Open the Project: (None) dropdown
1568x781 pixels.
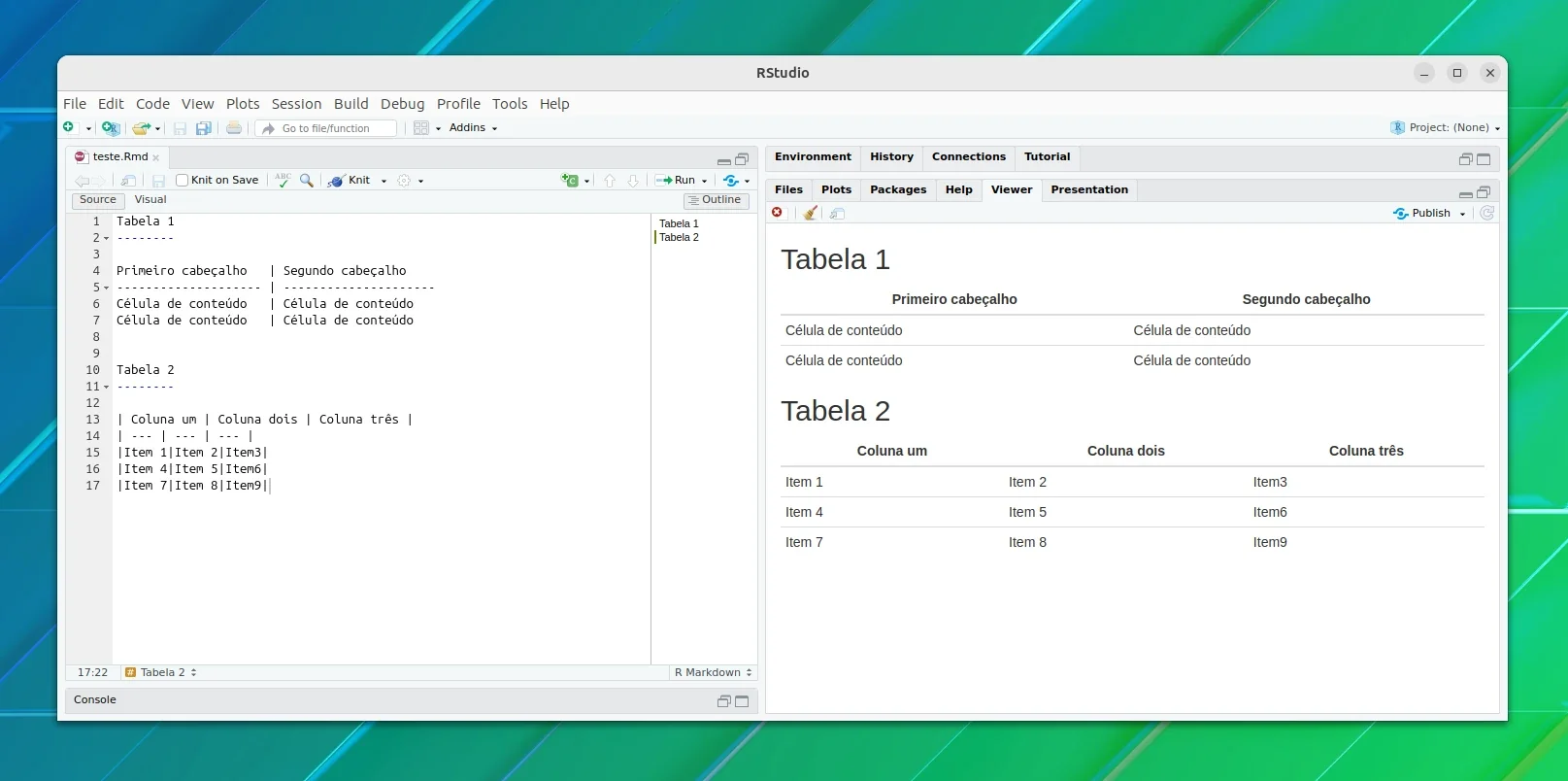point(1446,127)
